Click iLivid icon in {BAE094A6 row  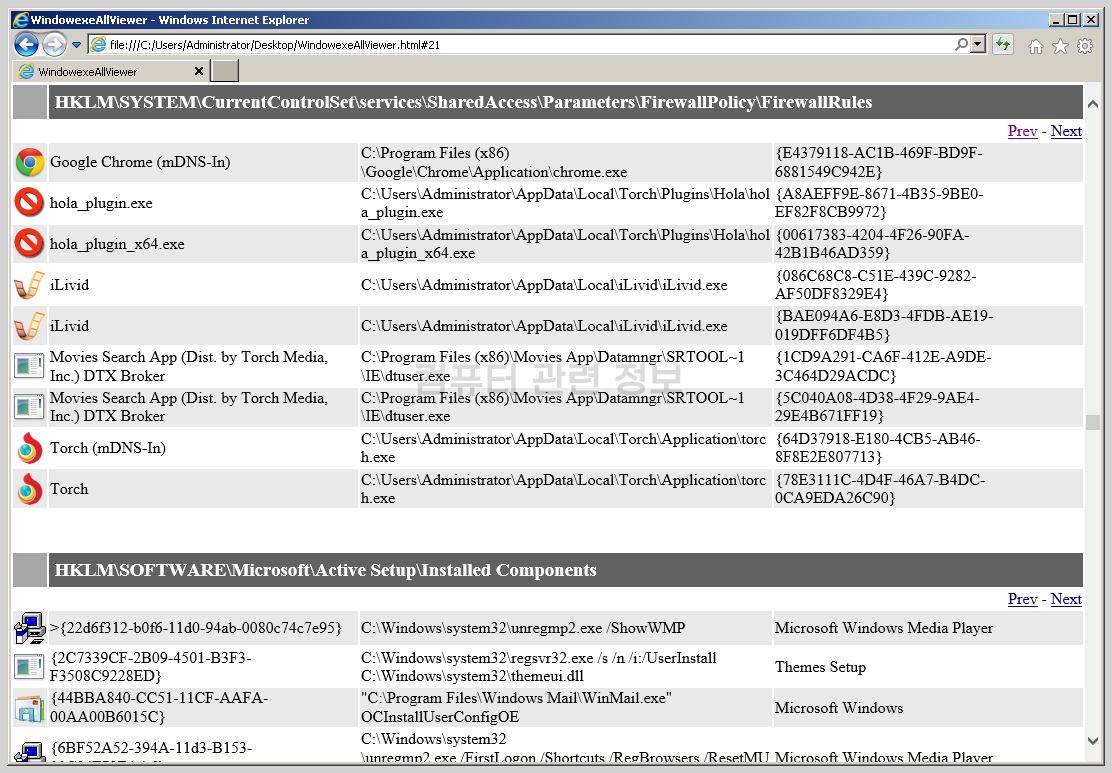pos(30,326)
